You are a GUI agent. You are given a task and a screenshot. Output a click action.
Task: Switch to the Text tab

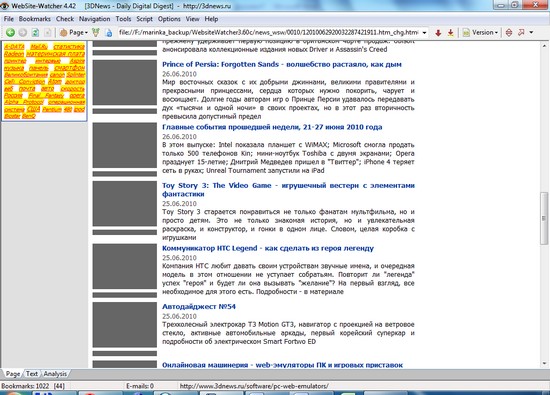pyautogui.click(x=32, y=374)
